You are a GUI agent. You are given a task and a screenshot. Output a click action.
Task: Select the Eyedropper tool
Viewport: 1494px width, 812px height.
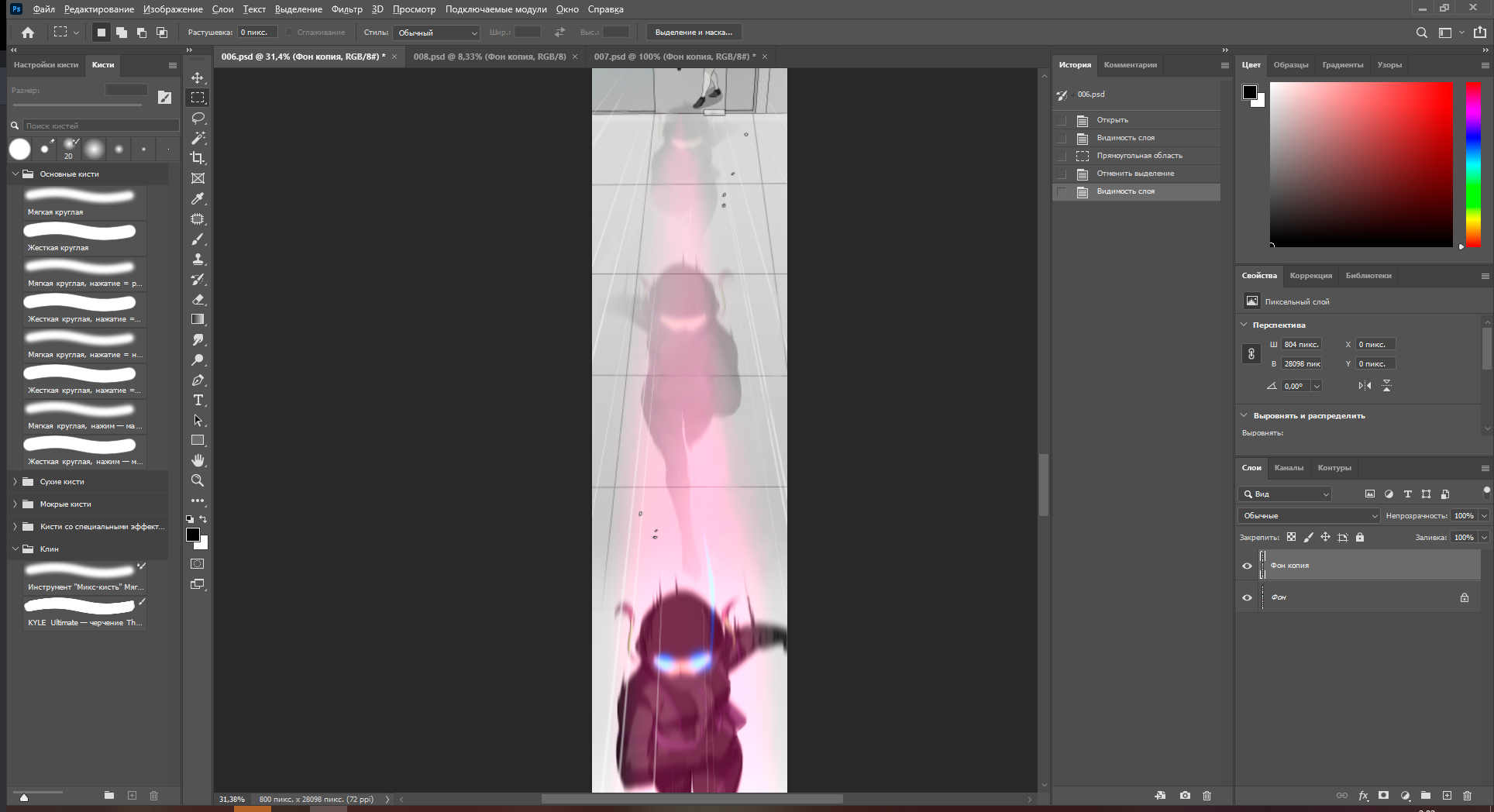coord(198,198)
